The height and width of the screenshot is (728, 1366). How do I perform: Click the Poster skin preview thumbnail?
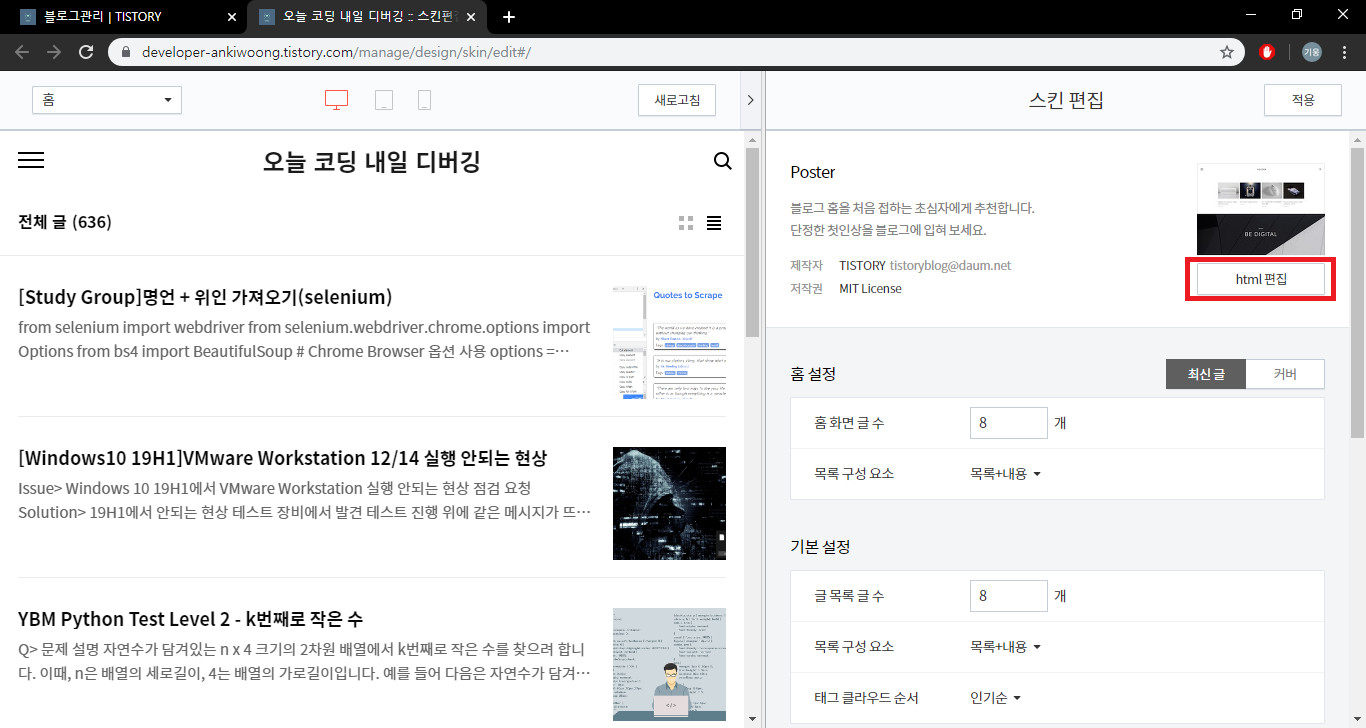coord(1261,209)
